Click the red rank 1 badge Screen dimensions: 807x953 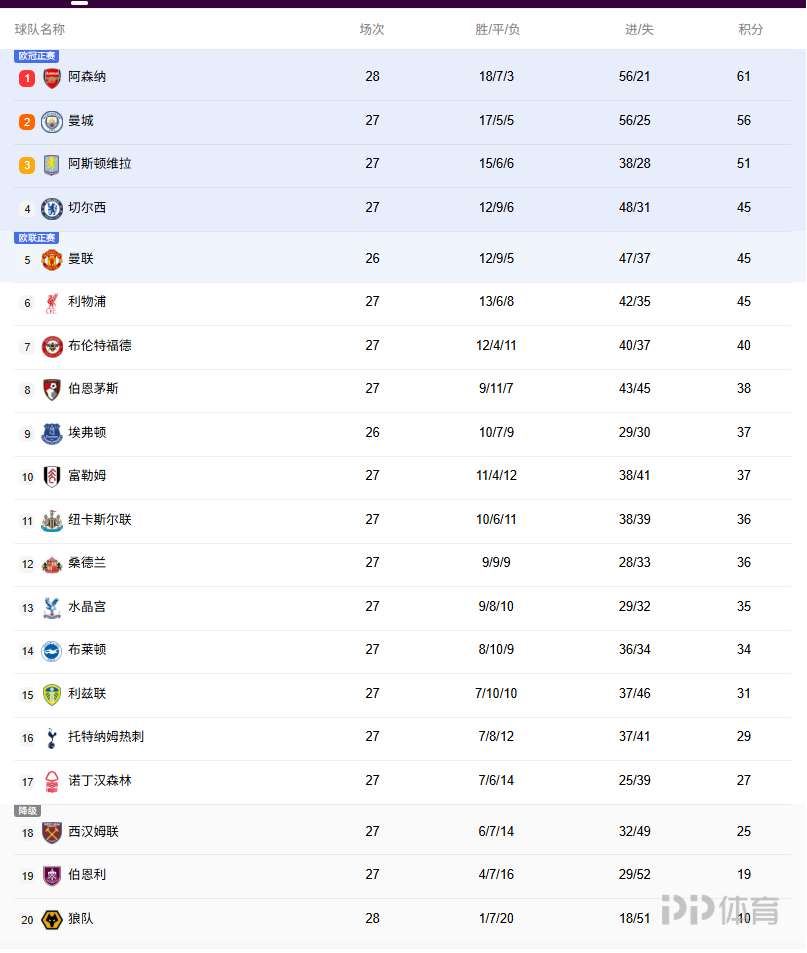(x=27, y=78)
